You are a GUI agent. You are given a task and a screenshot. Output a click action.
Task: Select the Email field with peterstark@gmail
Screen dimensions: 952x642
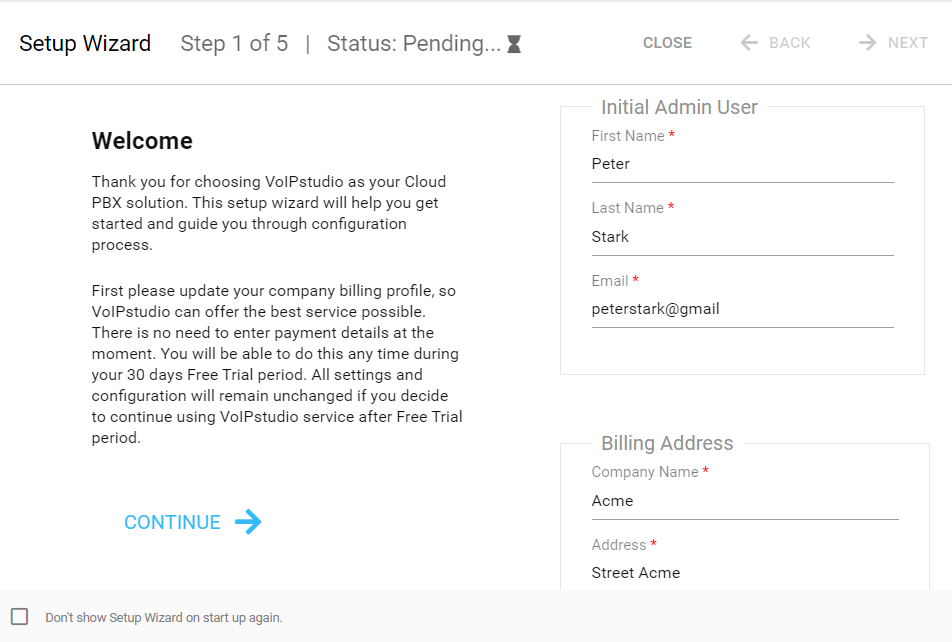coord(740,308)
